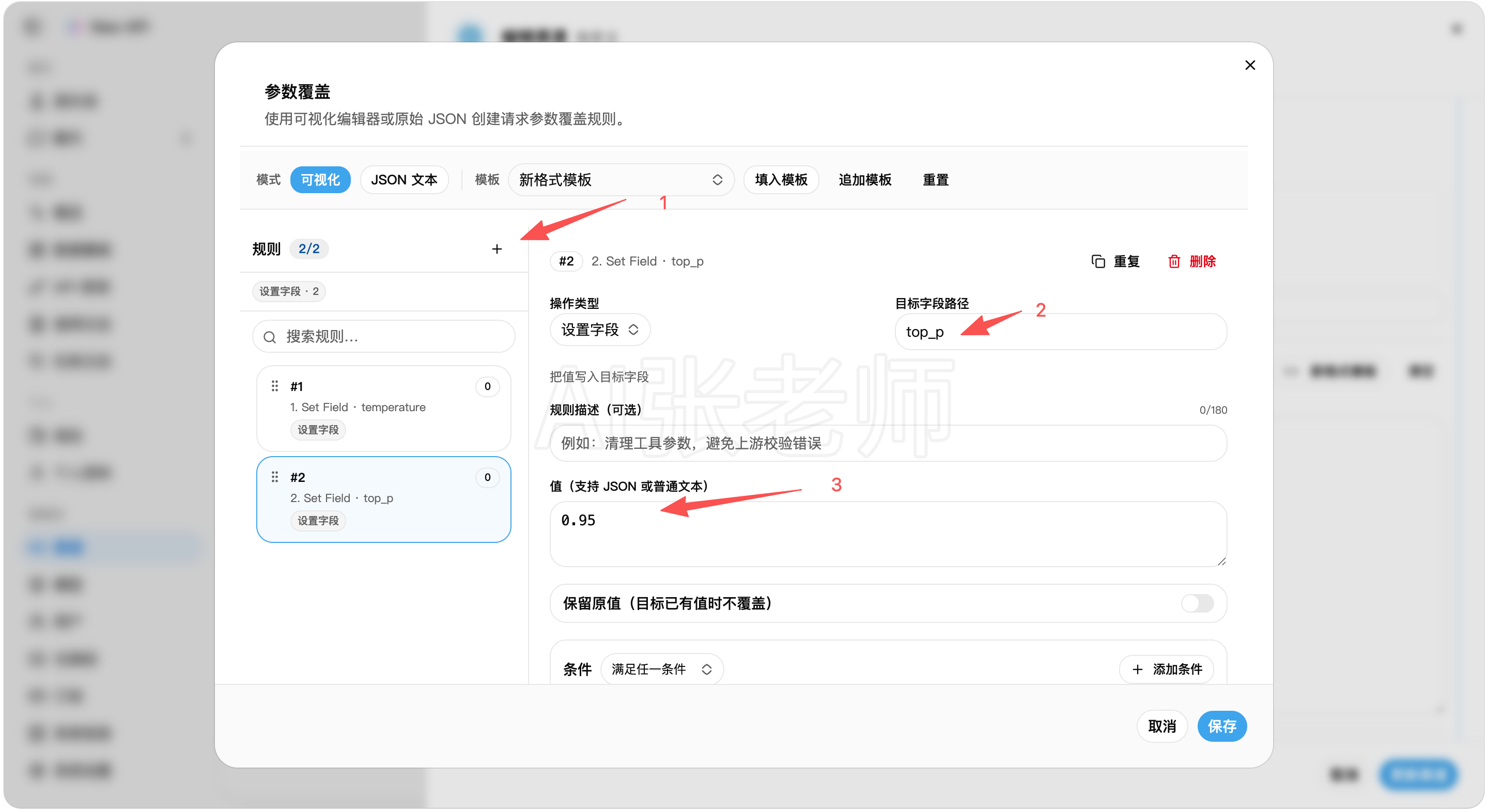Click the 取消 button
Image resolution: width=1488 pixels, height=812 pixels.
1161,726
